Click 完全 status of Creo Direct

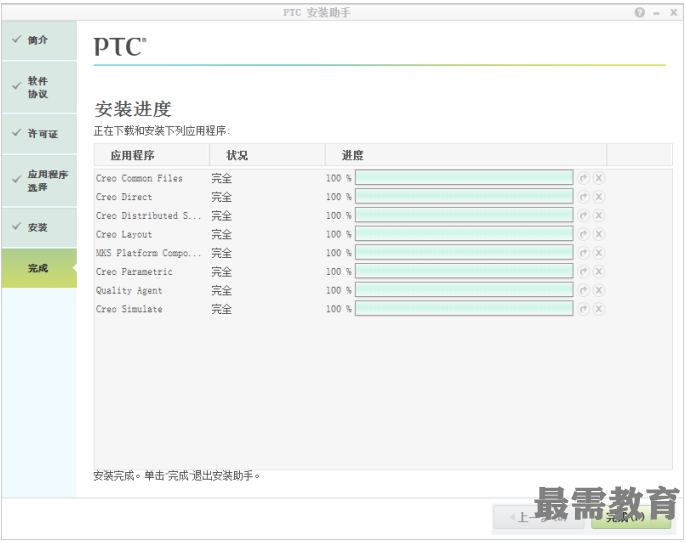(x=221, y=197)
